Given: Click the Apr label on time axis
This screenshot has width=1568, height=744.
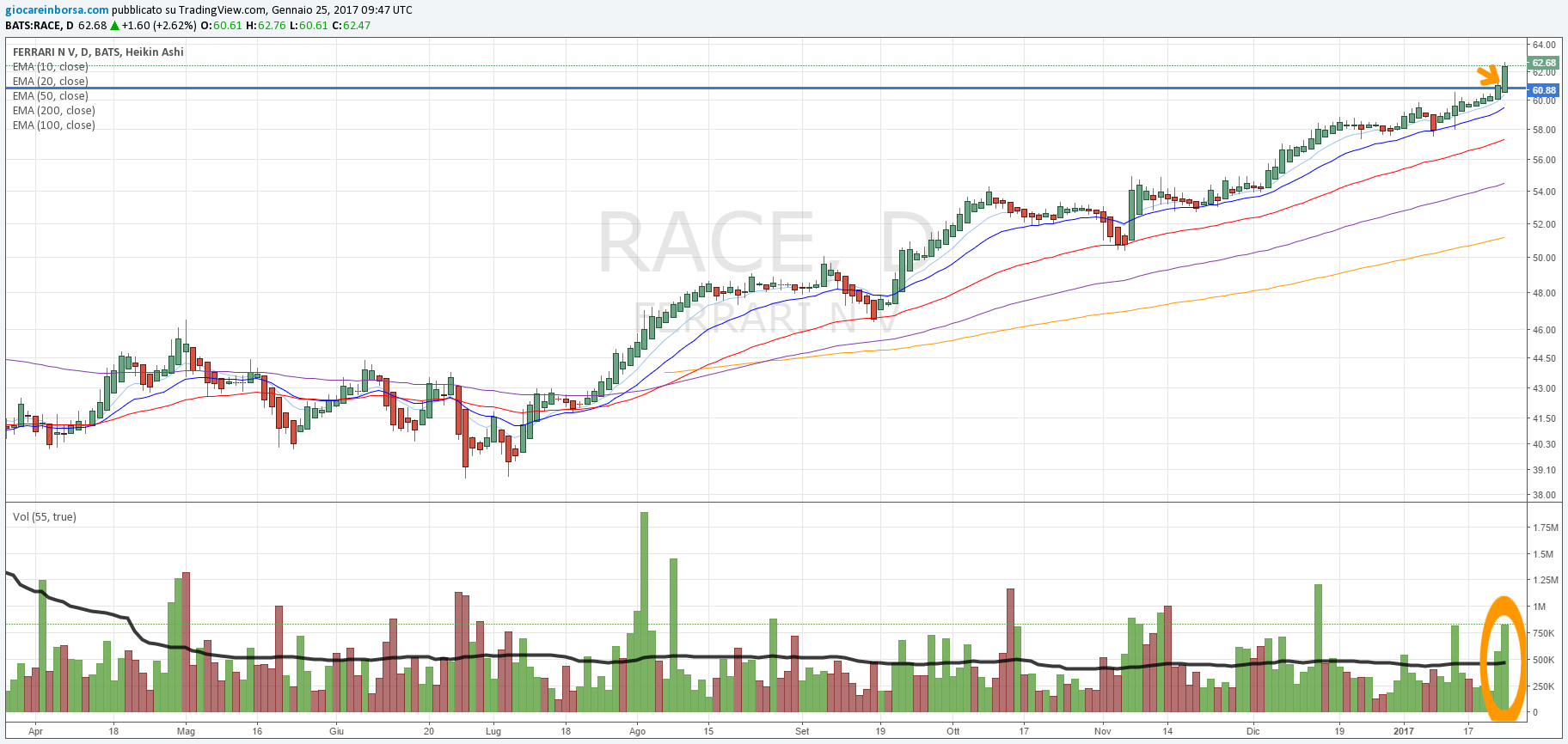Looking at the screenshot, I should coord(35,732).
